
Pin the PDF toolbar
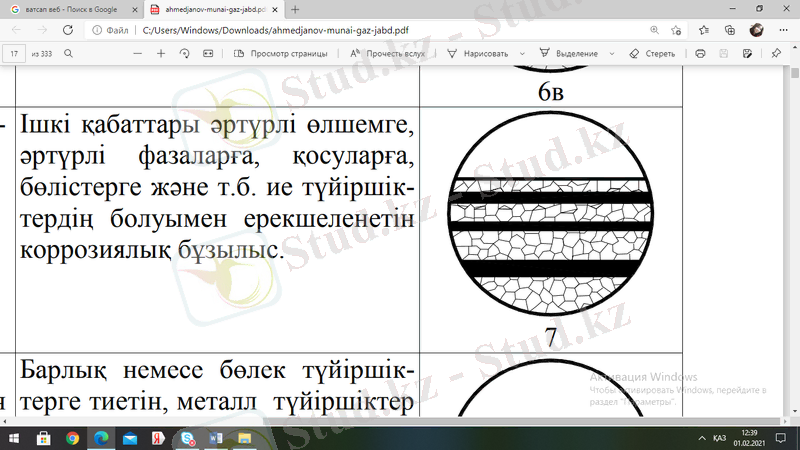coord(776,54)
